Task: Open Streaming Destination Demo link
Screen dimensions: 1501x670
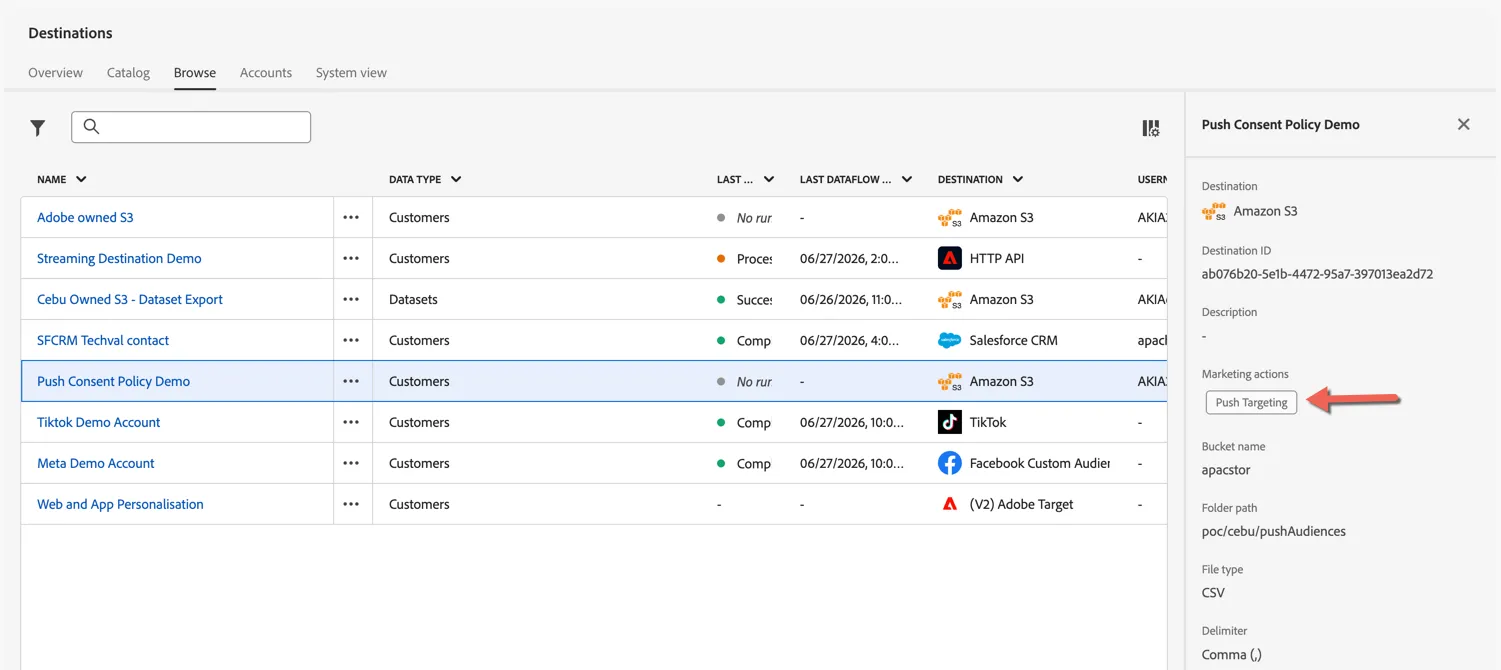Action: point(119,258)
